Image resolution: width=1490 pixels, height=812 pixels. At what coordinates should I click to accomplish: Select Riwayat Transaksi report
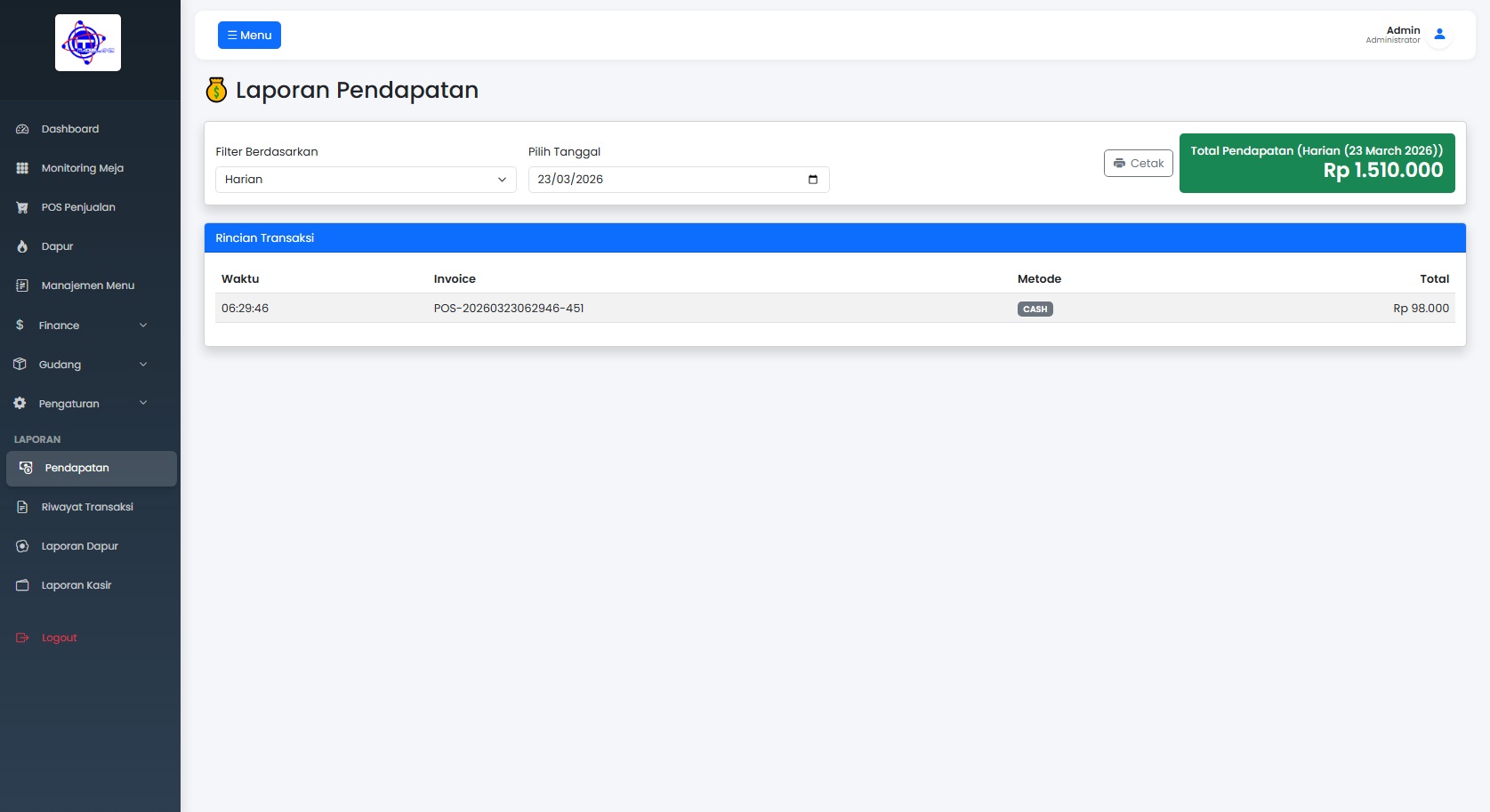click(87, 507)
